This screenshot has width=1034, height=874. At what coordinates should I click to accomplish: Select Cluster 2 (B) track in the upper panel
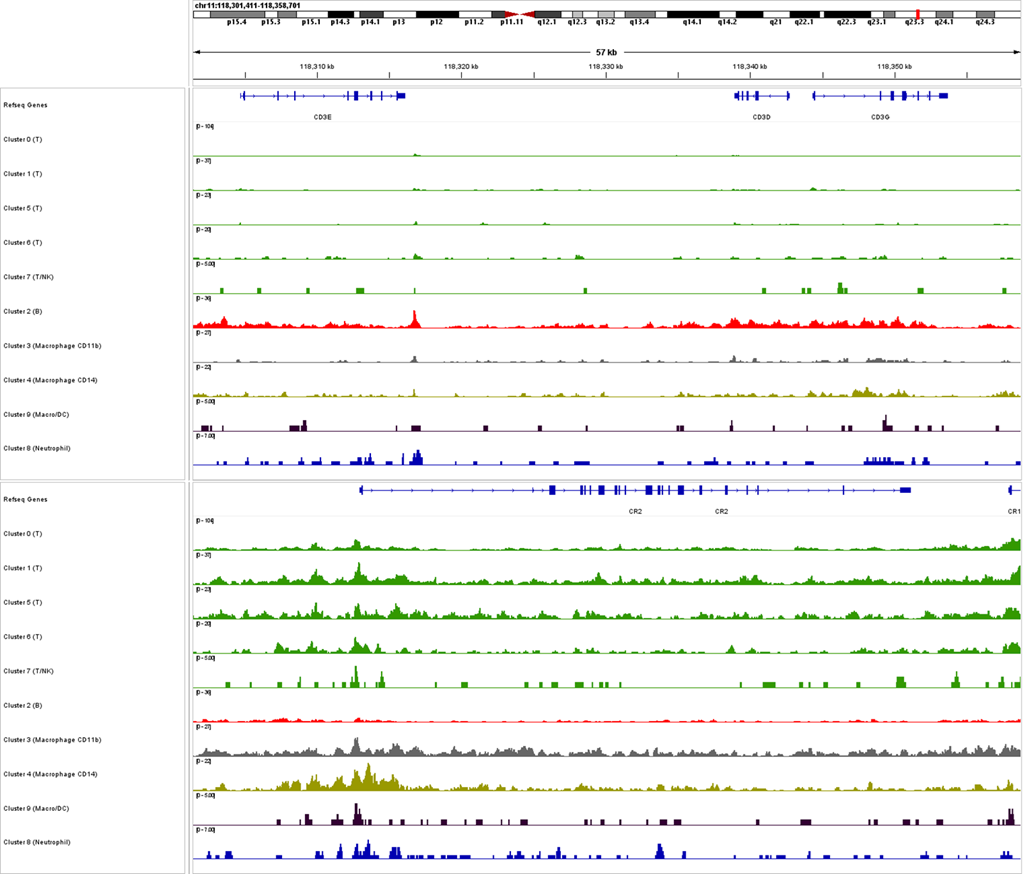23,311
